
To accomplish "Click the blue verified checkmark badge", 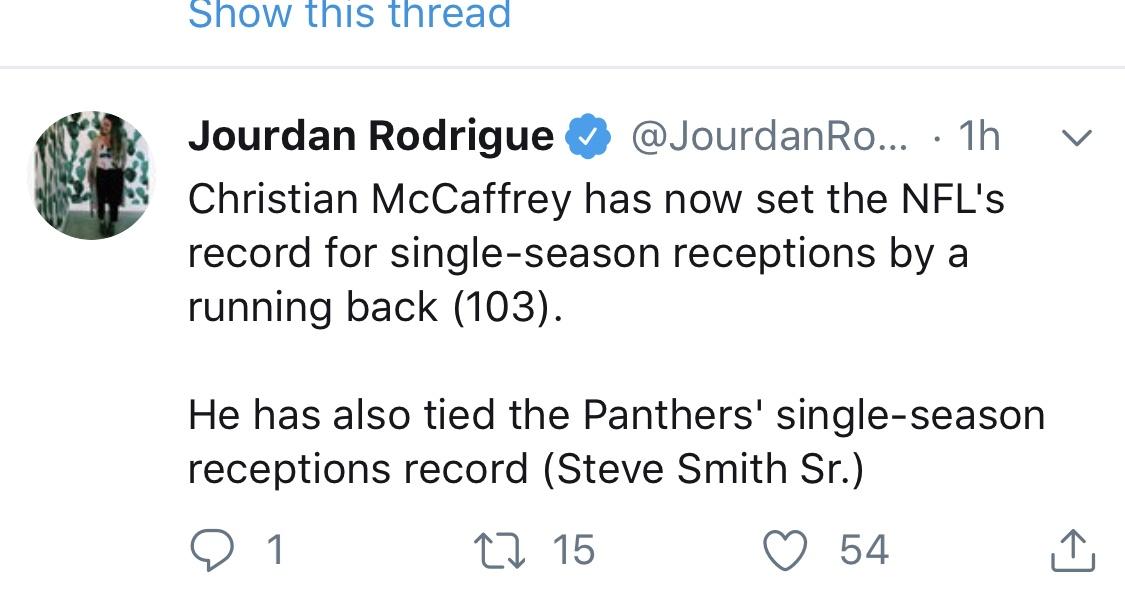I will 588,136.
